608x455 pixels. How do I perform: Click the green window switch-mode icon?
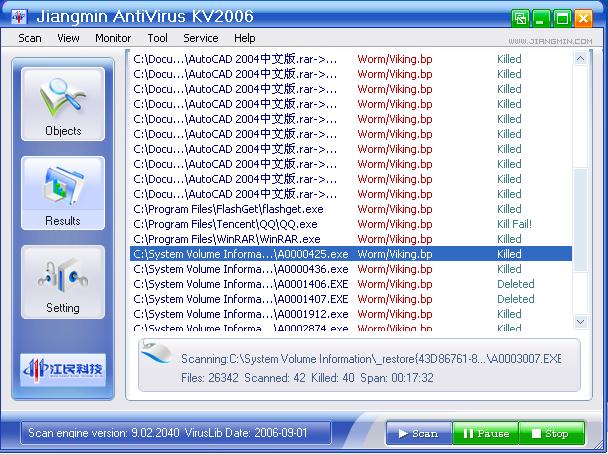tap(520, 18)
